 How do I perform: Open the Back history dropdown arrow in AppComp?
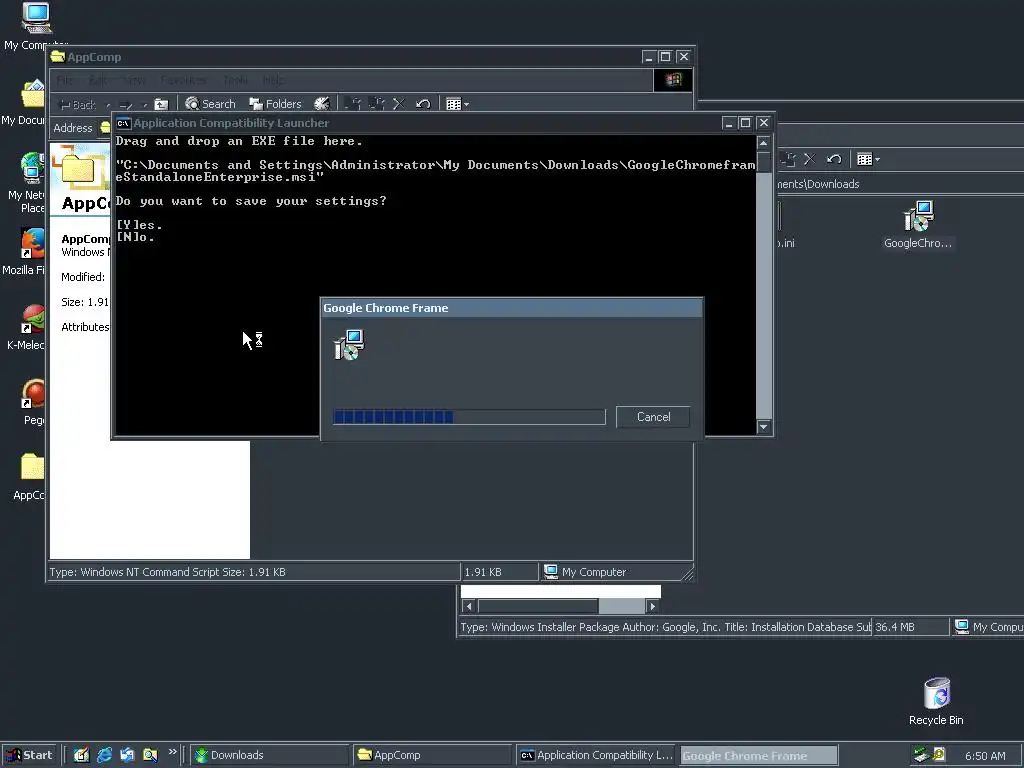point(108,104)
